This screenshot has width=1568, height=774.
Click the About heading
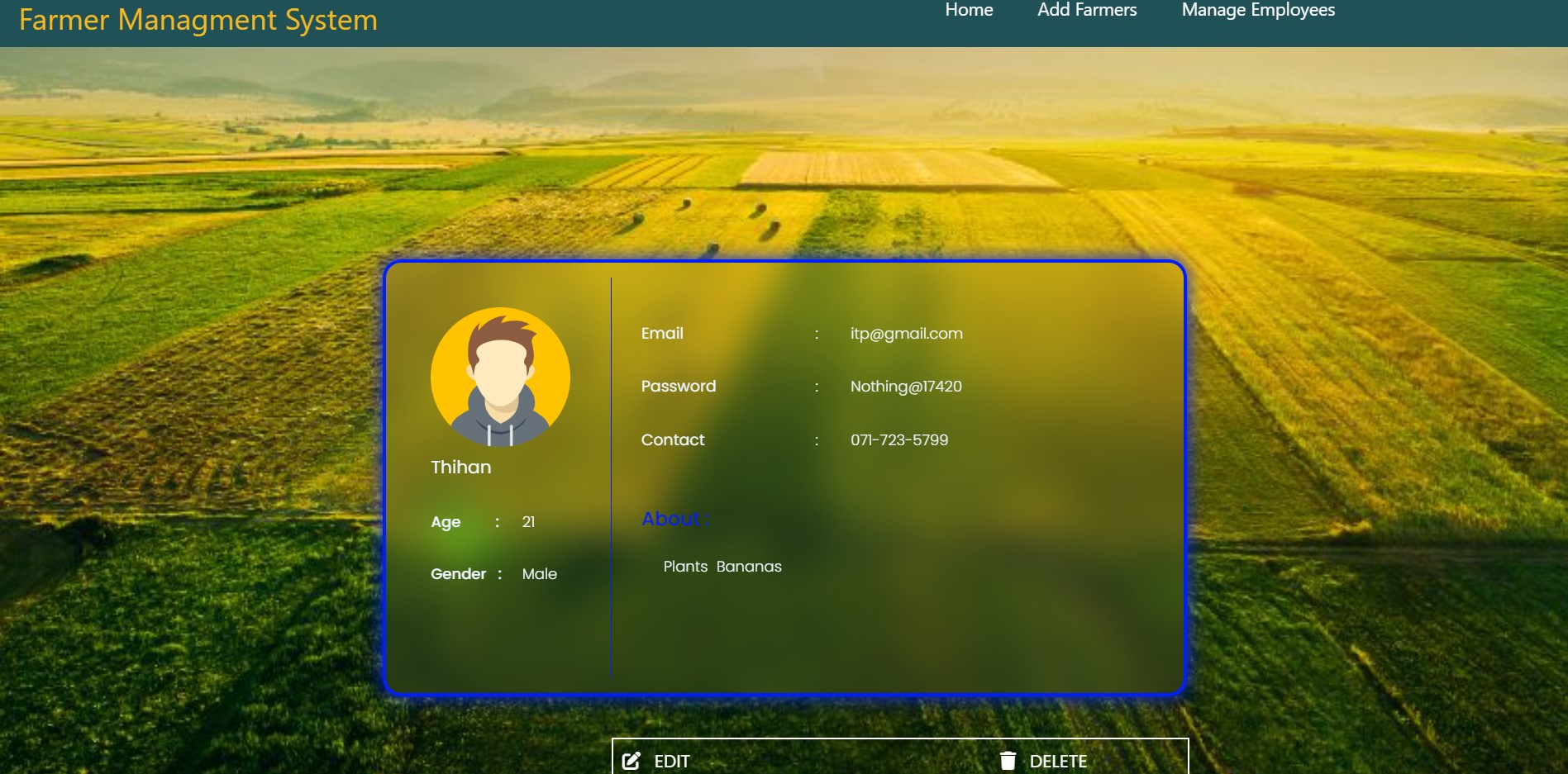[x=673, y=519]
